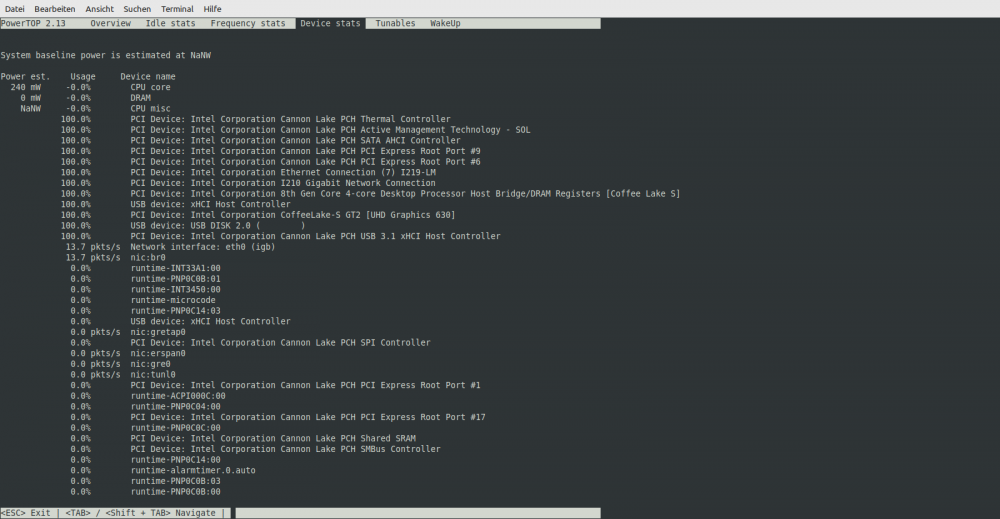Screen dimensions: 1000x519
Task: Select the nic:gre0 row
Action: click(121, 364)
